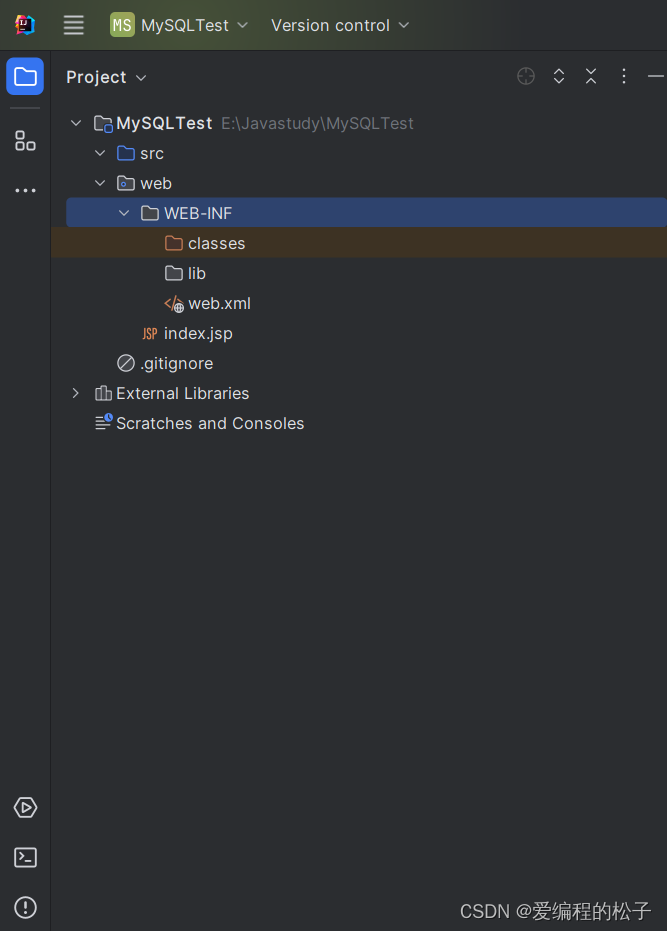The image size is (667, 931).
Task: Select the classes folder
Action: [359, 243]
